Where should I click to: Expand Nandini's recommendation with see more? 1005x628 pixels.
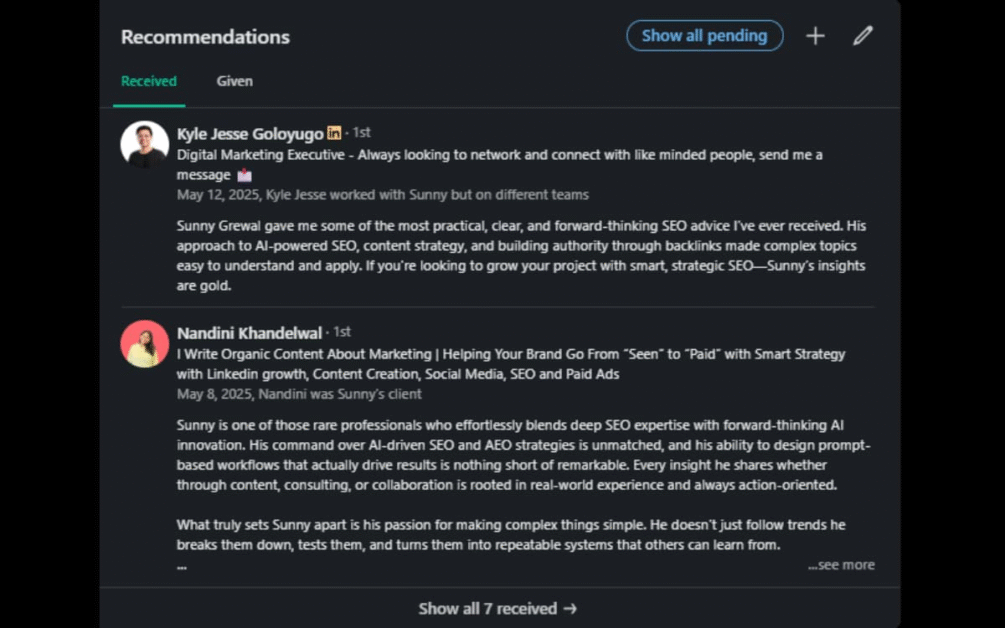pyautogui.click(x=841, y=565)
